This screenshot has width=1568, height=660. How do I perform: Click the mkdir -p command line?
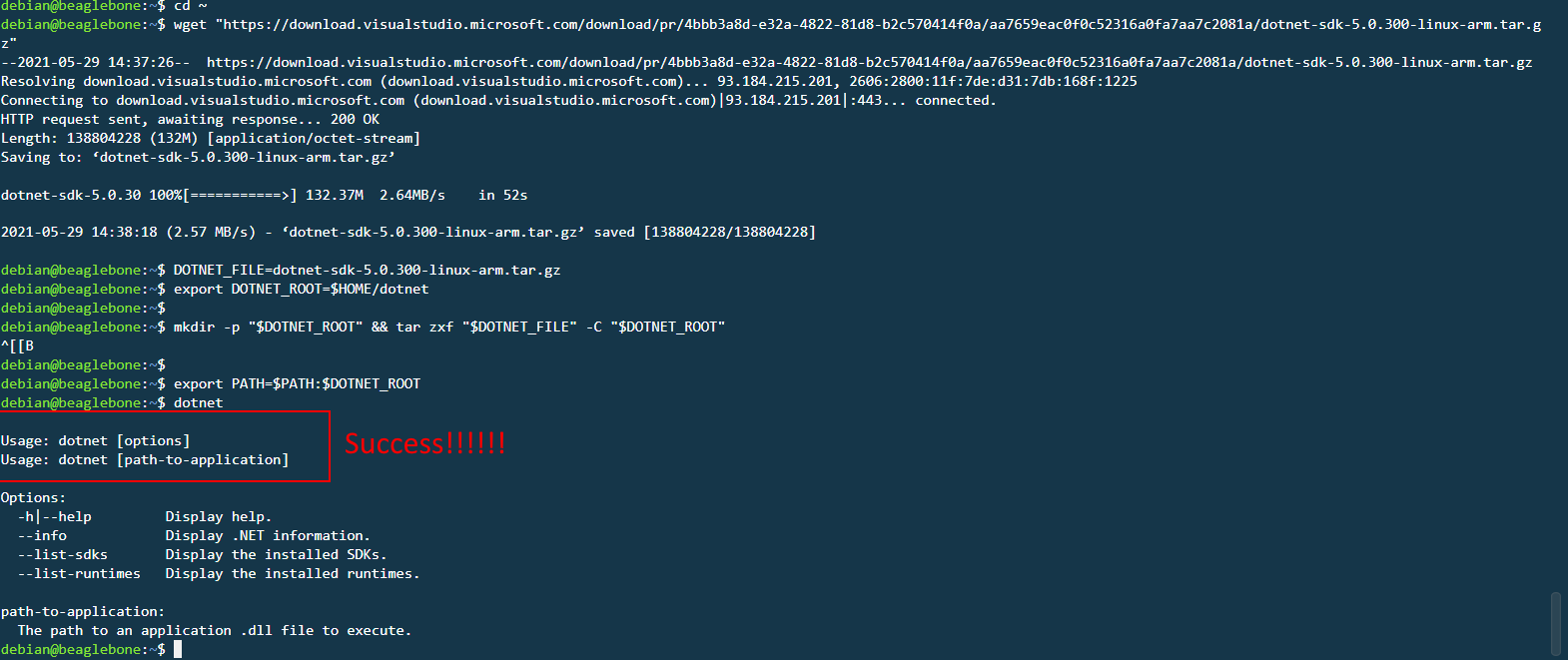[x=448, y=327]
